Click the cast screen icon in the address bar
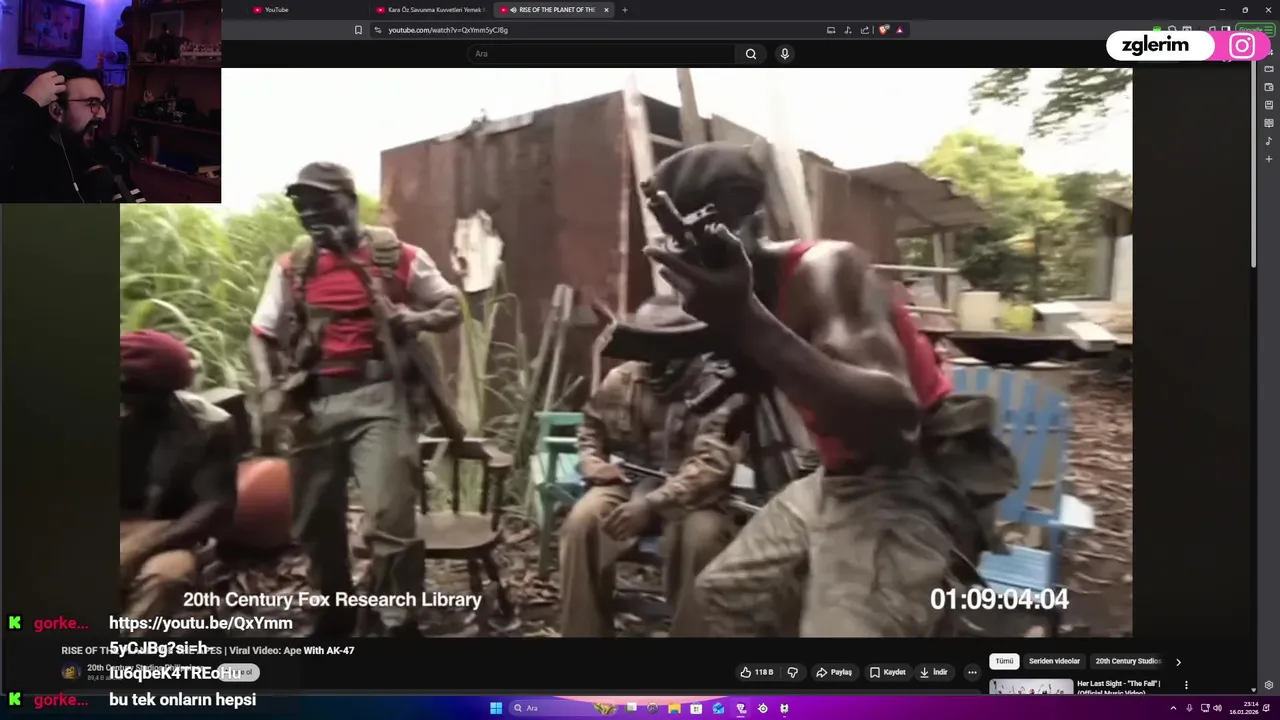Viewport: 1280px width, 720px height. (831, 30)
